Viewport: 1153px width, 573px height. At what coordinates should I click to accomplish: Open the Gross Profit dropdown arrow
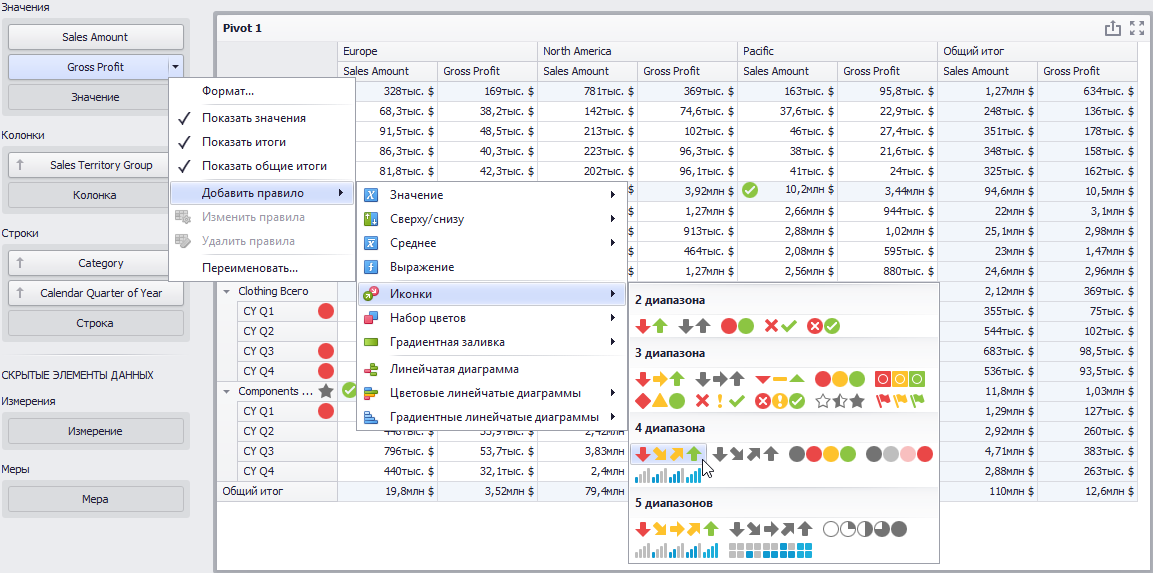point(175,67)
